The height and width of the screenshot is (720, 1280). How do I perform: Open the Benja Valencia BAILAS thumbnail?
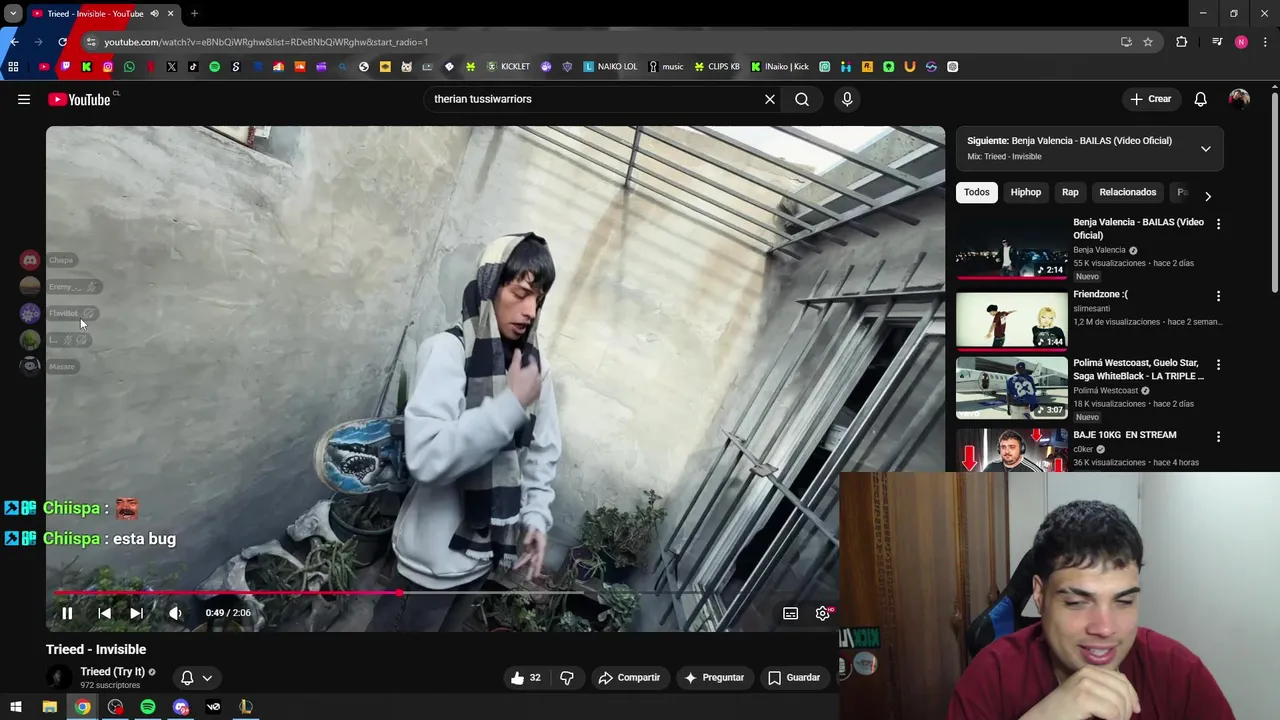pos(1011,248)
